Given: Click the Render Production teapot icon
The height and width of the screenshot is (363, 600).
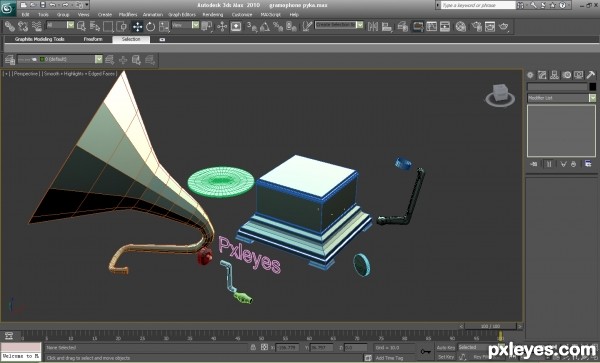Looking at the screenshot, I should tap(504, 26).
